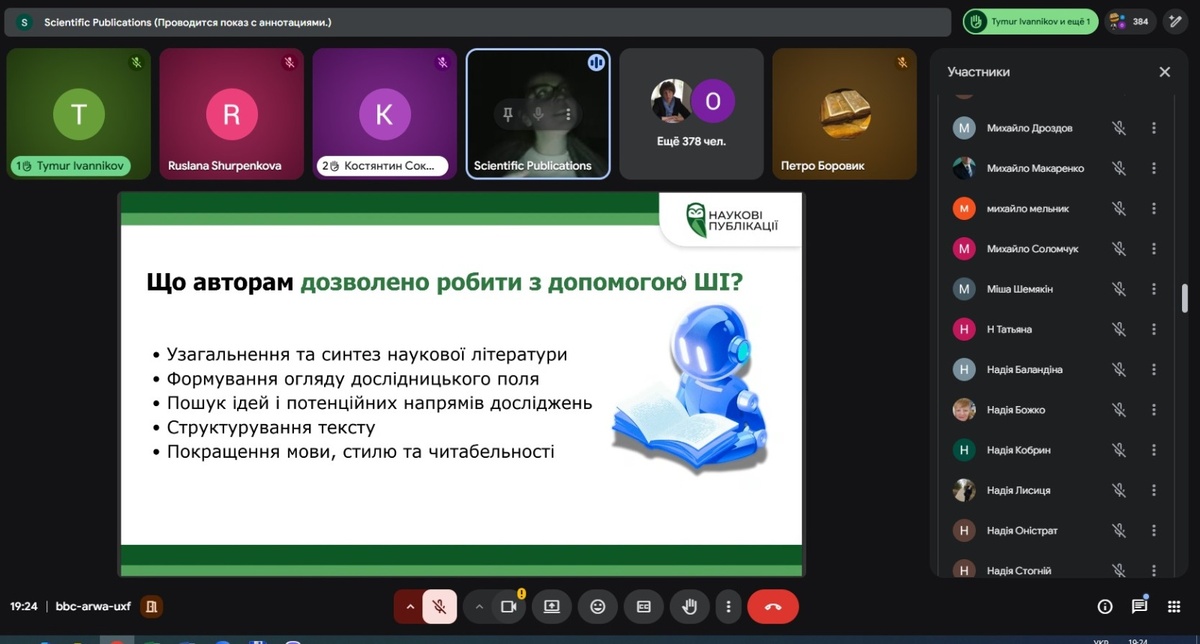Start screen presentation
Viewport: 1200px width, 644px height.
pos(551,606)
